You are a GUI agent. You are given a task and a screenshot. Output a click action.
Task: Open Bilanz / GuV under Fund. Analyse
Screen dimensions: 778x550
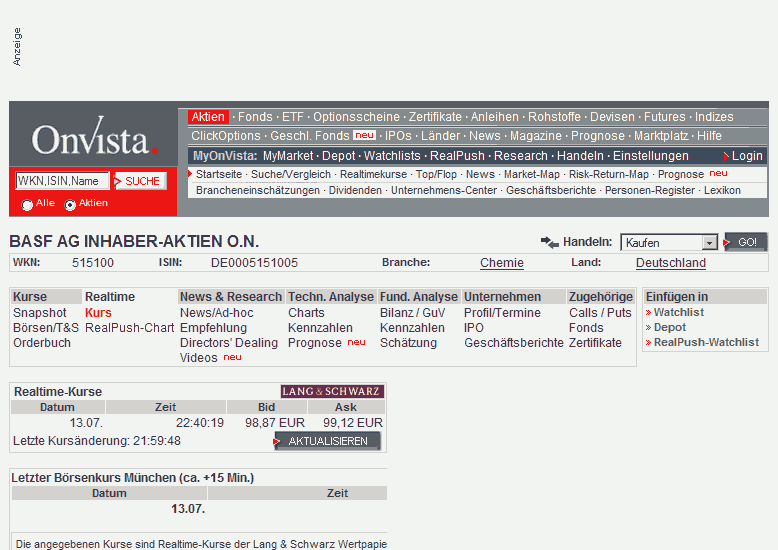point(412,313)
